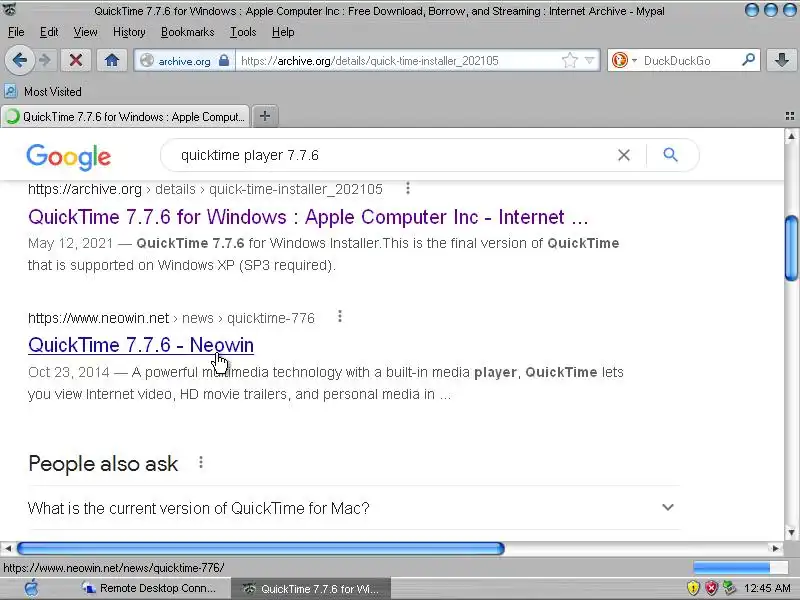Open the File menu
The width and height of the screenshot is (800, 600).
(16, 32)
